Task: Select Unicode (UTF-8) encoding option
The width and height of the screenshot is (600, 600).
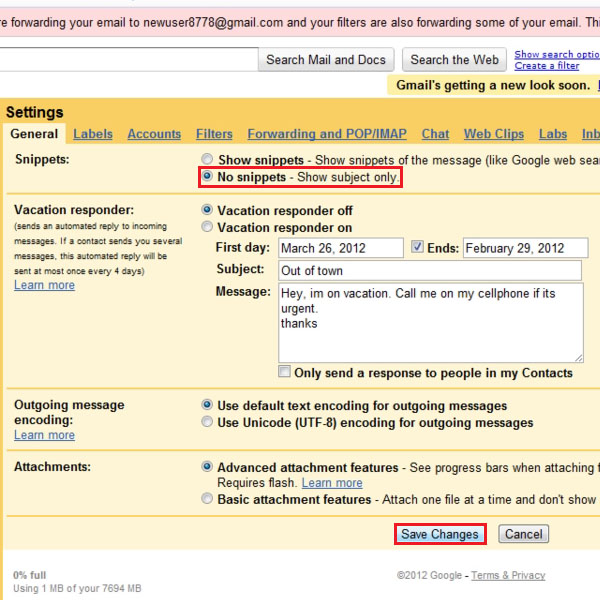Action: point(207,422)
